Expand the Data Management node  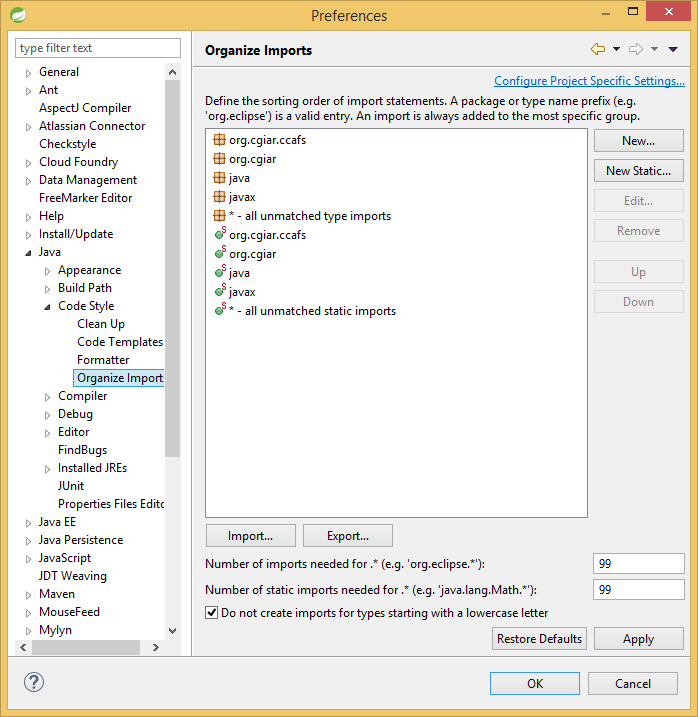click(28, 181)
